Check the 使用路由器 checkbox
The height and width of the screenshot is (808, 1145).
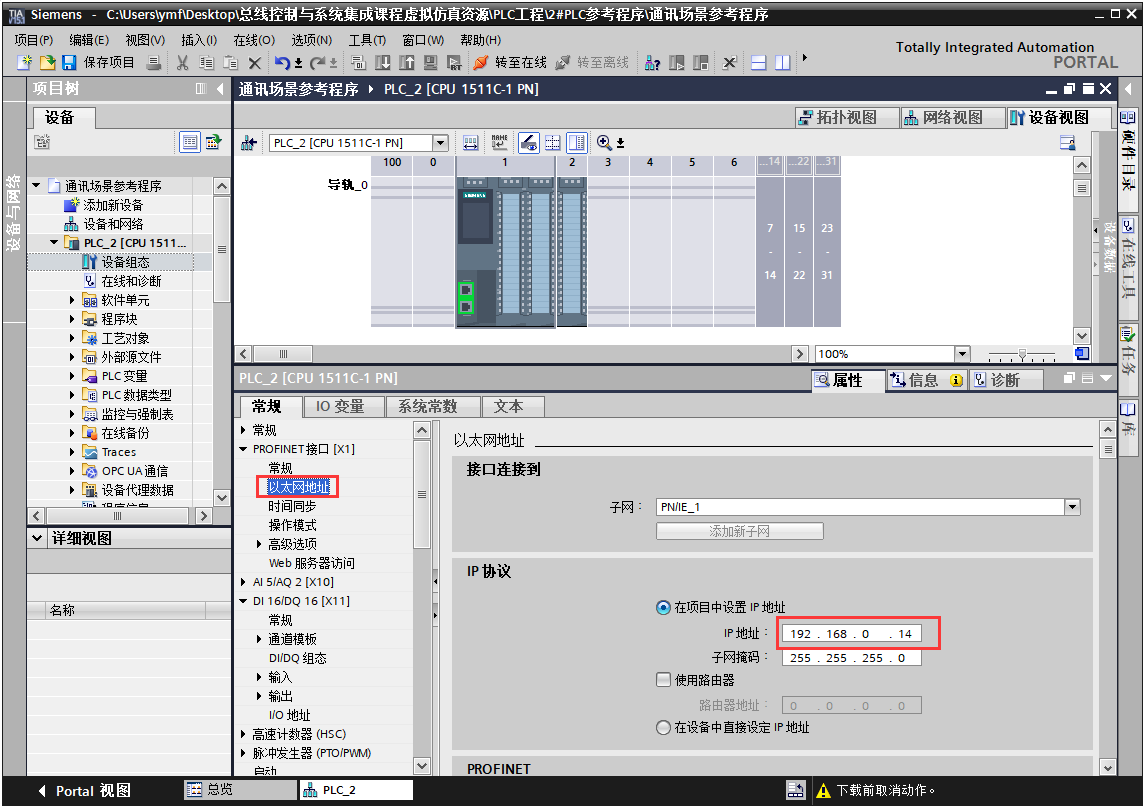coord(663,680)
